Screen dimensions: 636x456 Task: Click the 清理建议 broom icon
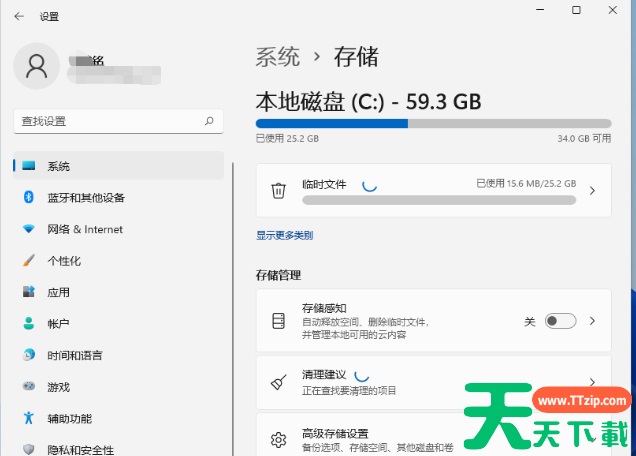click(x=279, y=382)
